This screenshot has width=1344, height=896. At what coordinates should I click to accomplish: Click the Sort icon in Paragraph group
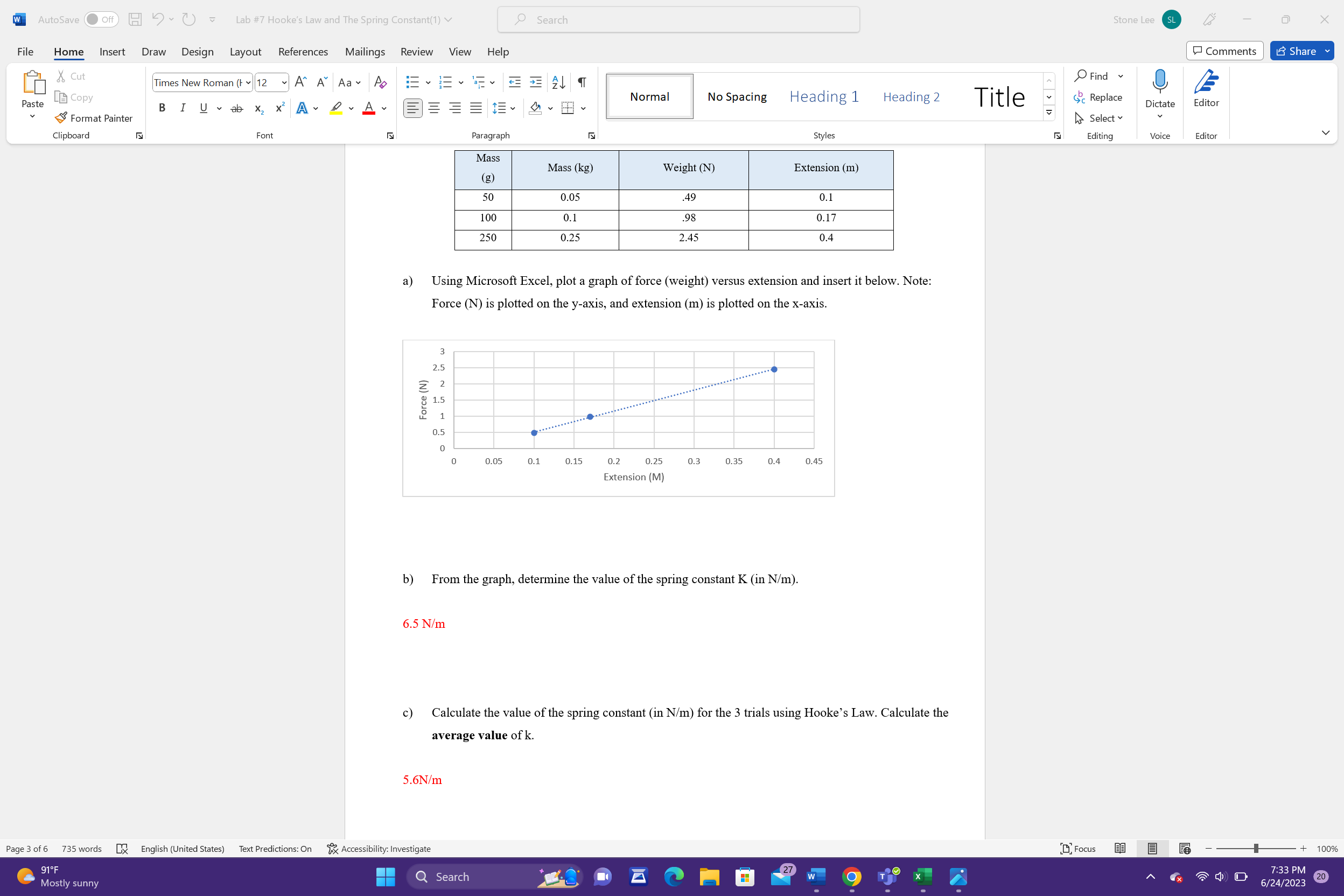point(558,82)
